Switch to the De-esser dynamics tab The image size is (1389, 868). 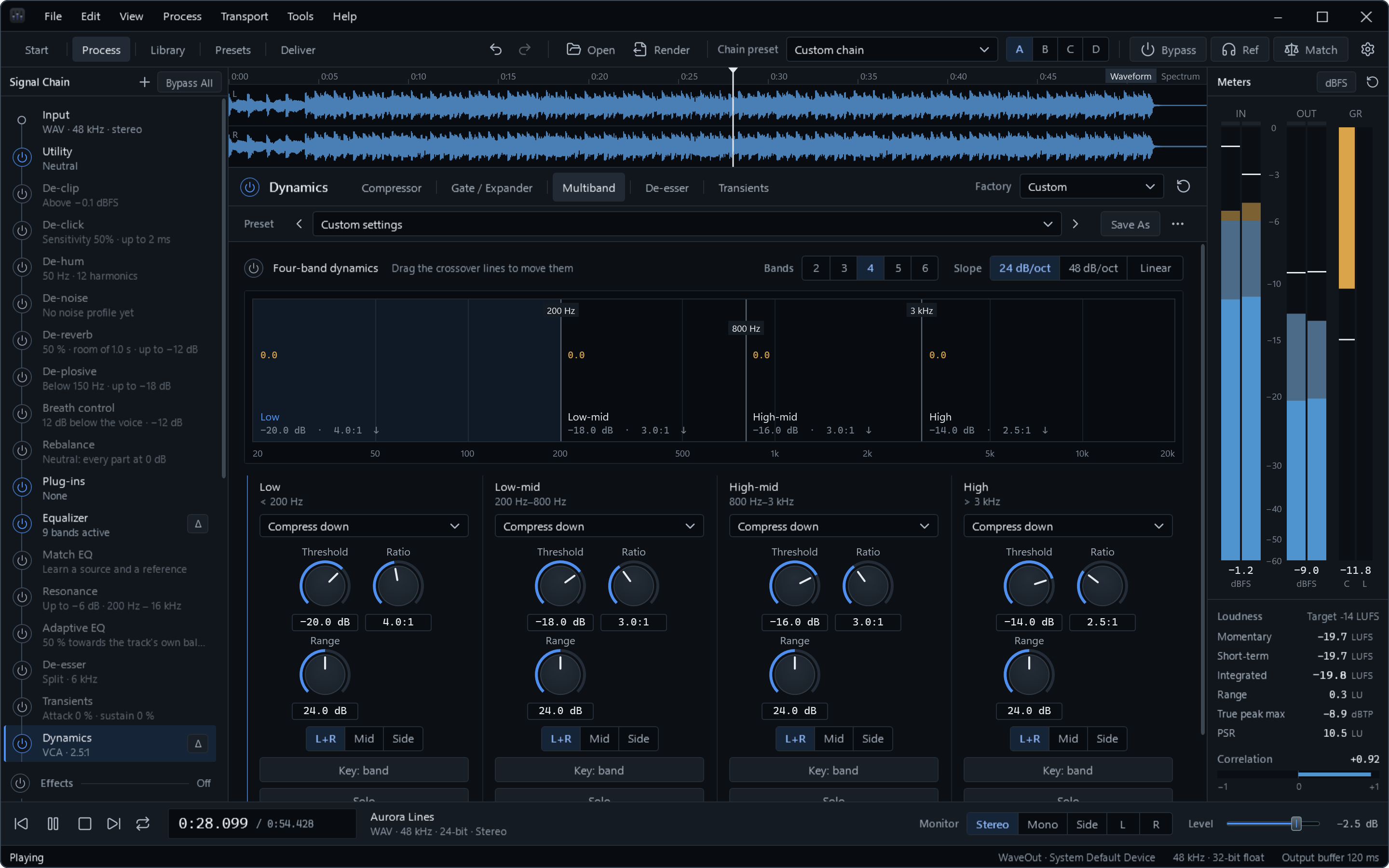coord(667,188)
